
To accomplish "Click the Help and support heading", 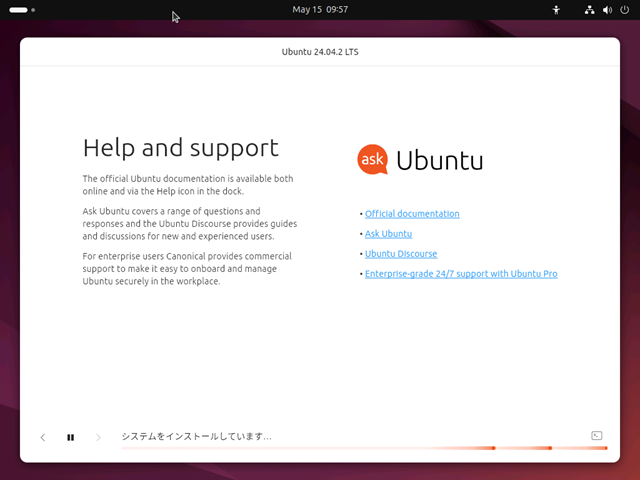I will [181, 148].
